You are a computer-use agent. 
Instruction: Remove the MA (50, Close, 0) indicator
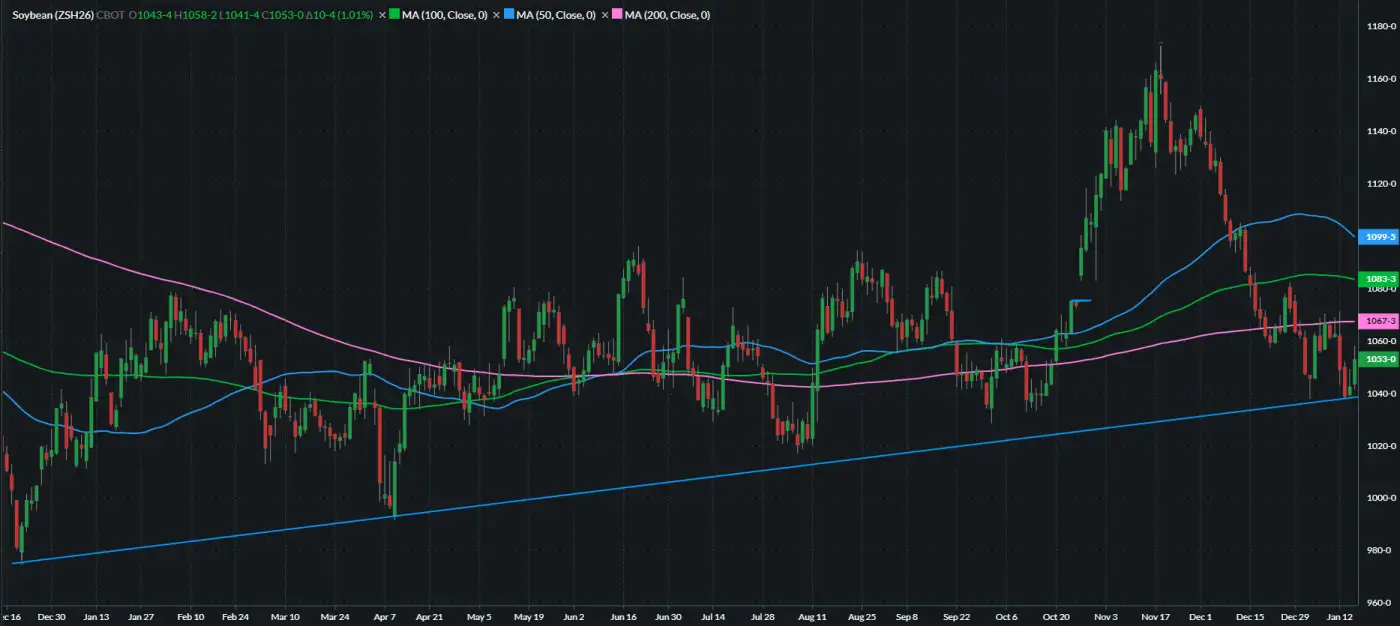pos(497,15)
